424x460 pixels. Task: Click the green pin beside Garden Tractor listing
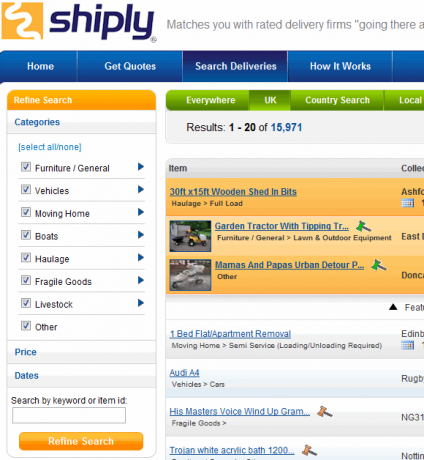pyautogui.click(x=363, y=226)
